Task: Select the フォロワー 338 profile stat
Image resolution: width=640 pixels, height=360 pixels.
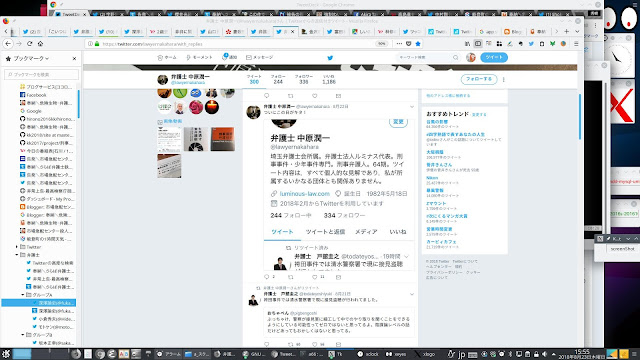Action: 304,79
